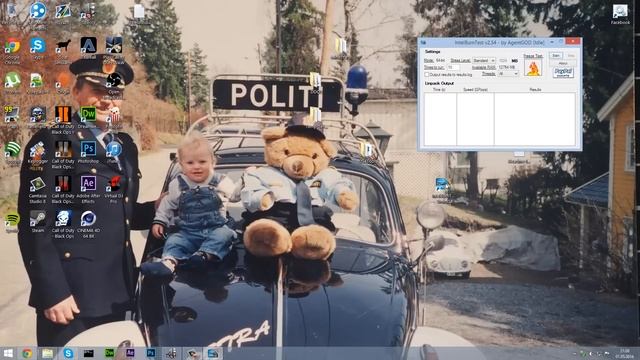Click the Times to run input field
Viewport: 640px width, 360px height.
453,67
